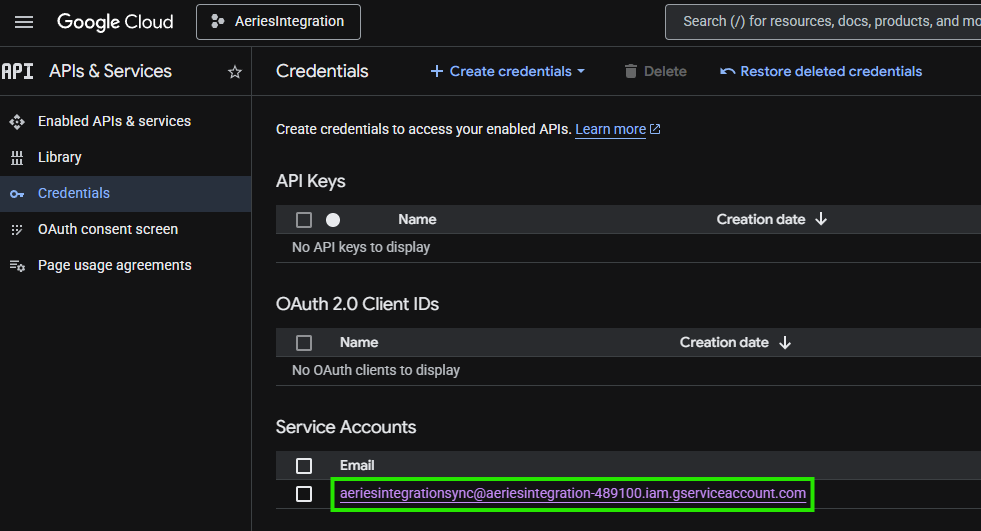Click the external link icon beside Learn more
Viewport: 981px width, 531px height.
click(655, 129)
